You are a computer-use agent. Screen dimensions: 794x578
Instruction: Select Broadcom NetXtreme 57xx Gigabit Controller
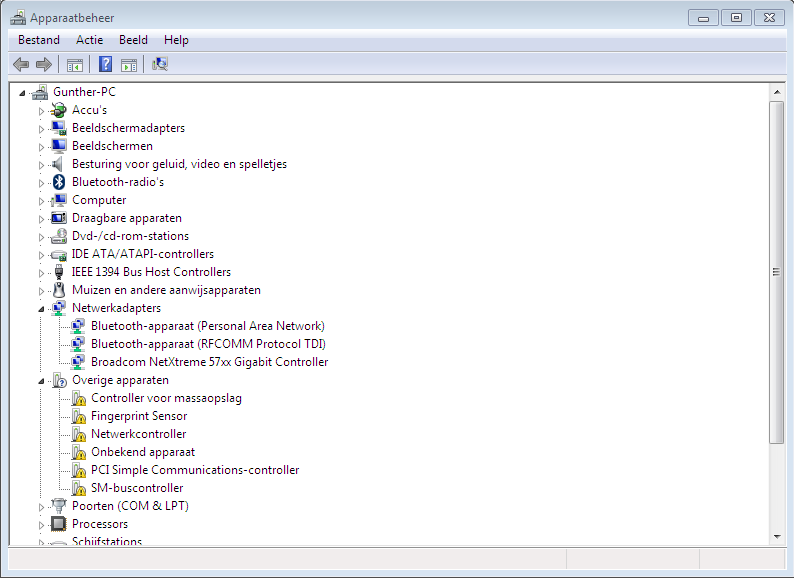pos(210,362)
